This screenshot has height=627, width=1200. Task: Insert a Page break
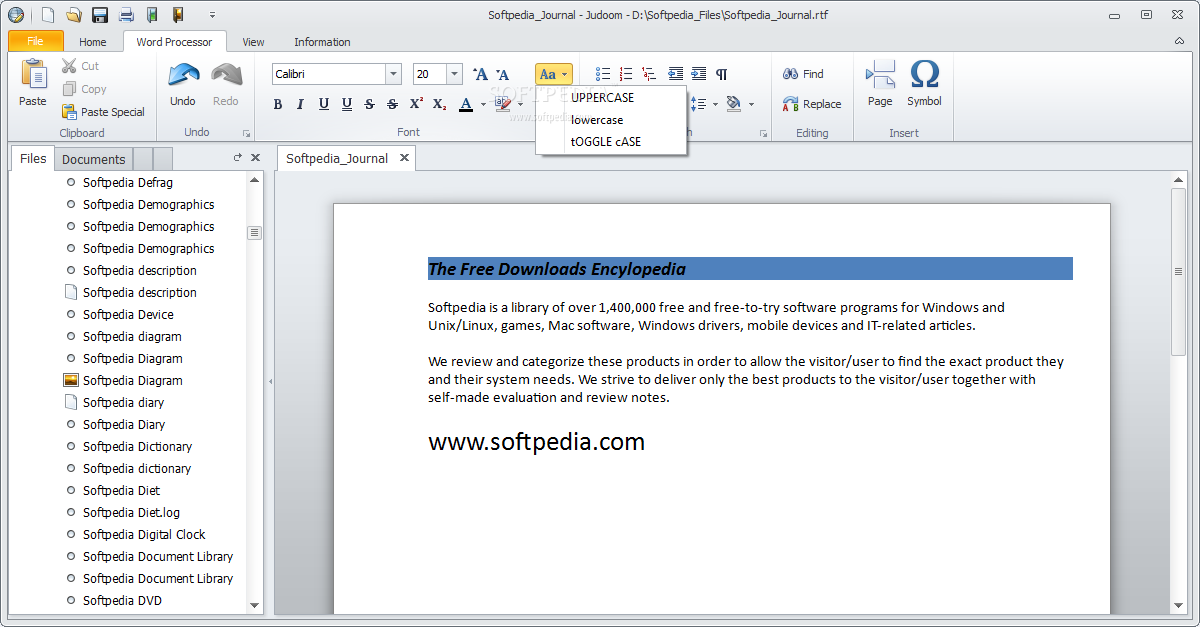[x=880, y=83]
